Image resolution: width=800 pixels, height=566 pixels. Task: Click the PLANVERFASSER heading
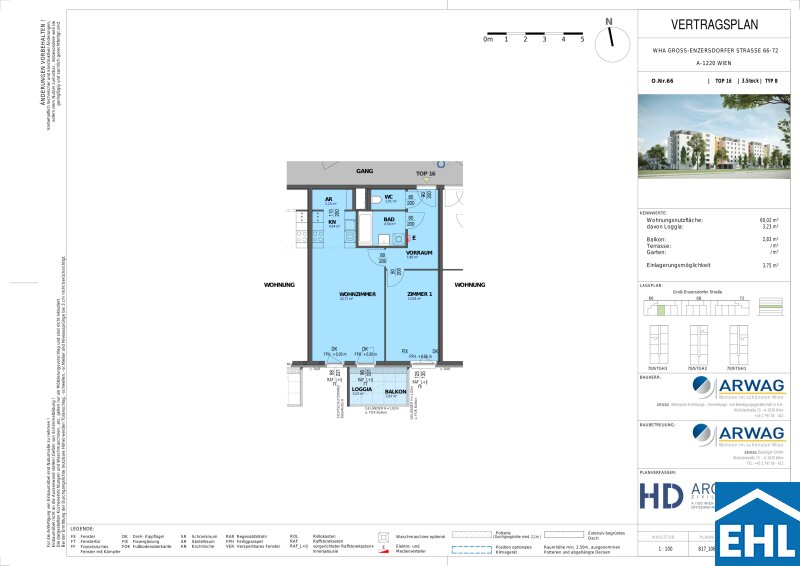[x=658, y=473]
